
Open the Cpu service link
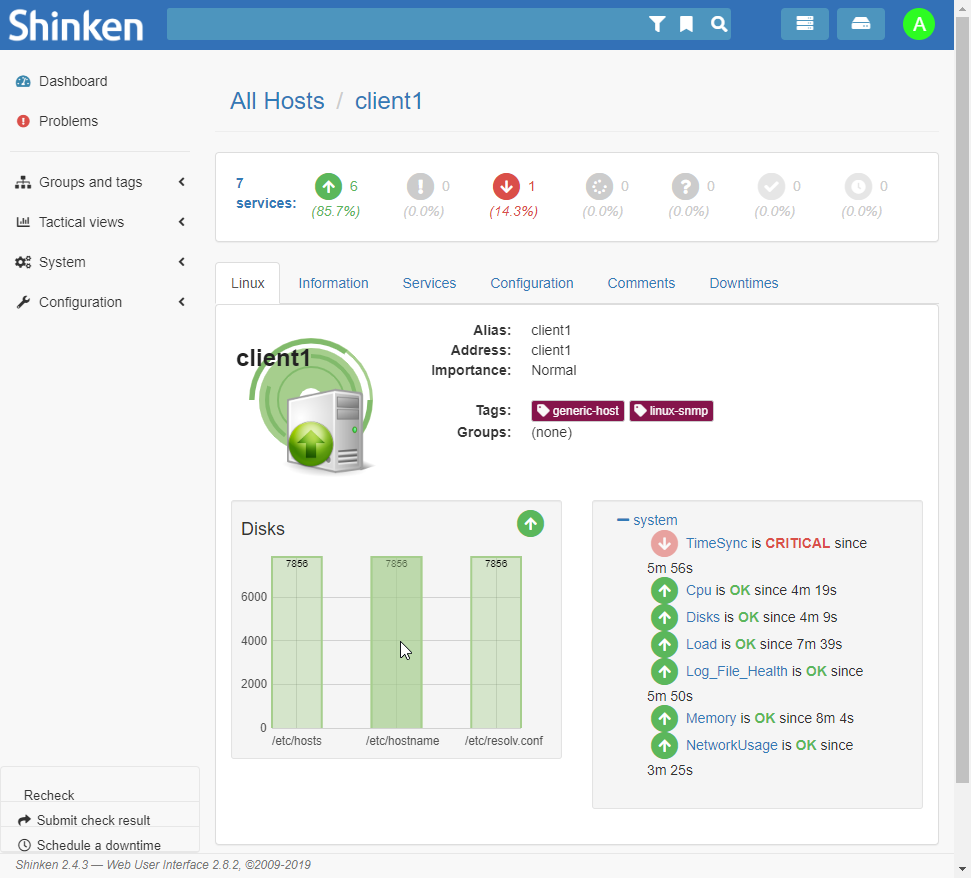point(699,591)
